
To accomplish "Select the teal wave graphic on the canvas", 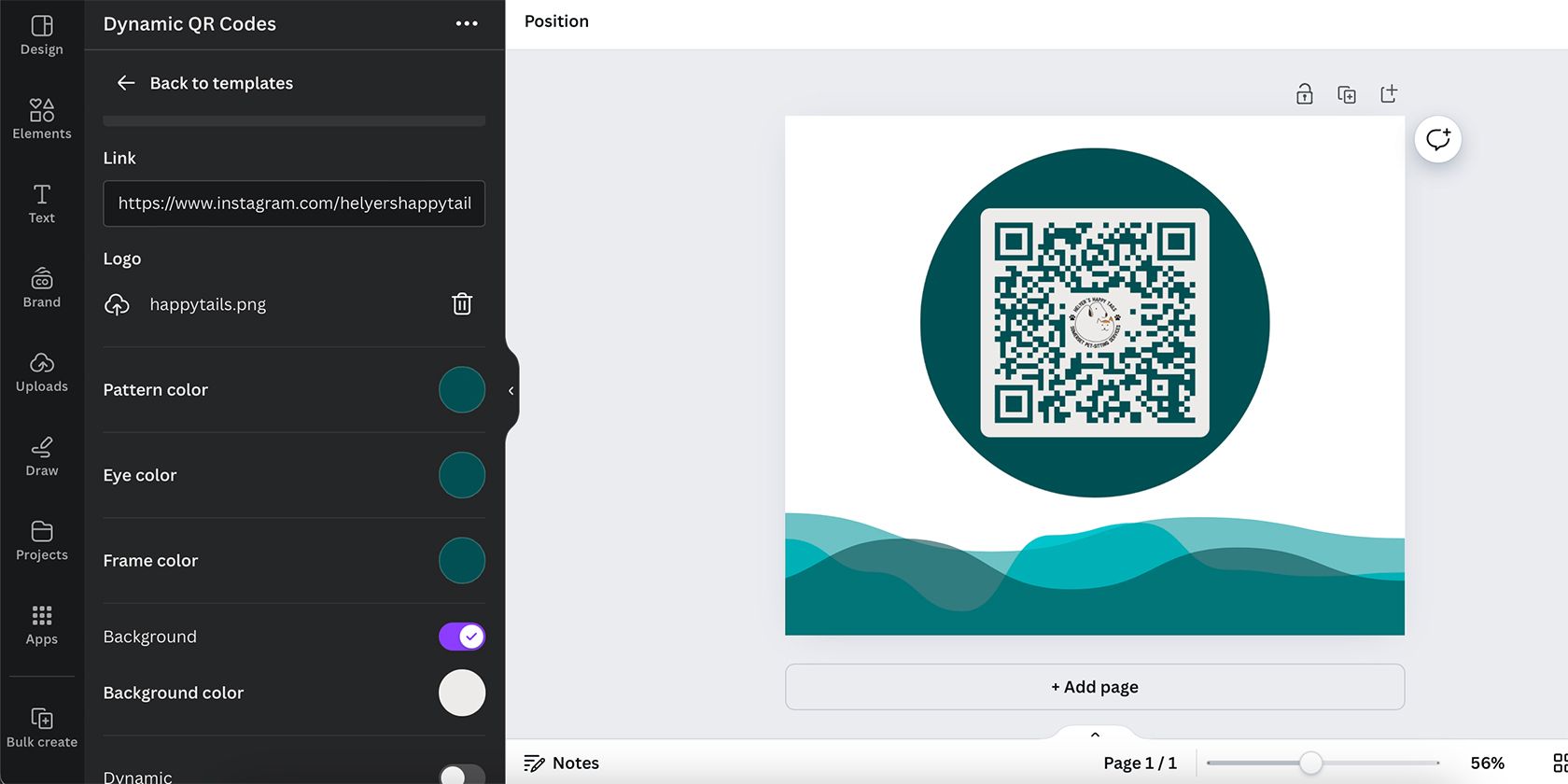I will tap(1095, 574).
